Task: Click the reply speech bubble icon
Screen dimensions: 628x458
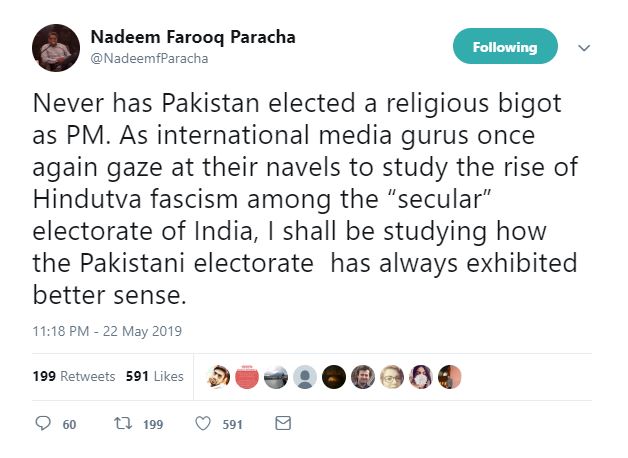Action: (43, 424)
